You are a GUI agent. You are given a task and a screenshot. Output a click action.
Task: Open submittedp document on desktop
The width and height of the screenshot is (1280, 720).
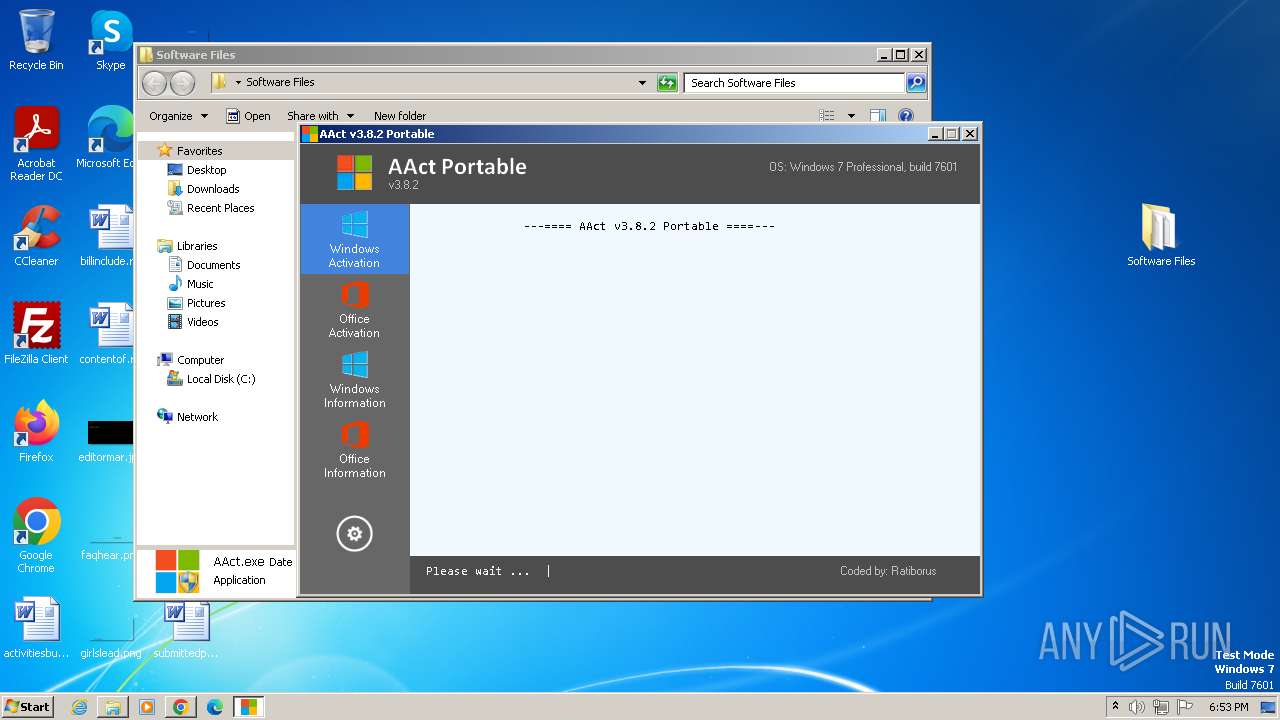coord(186,628)
